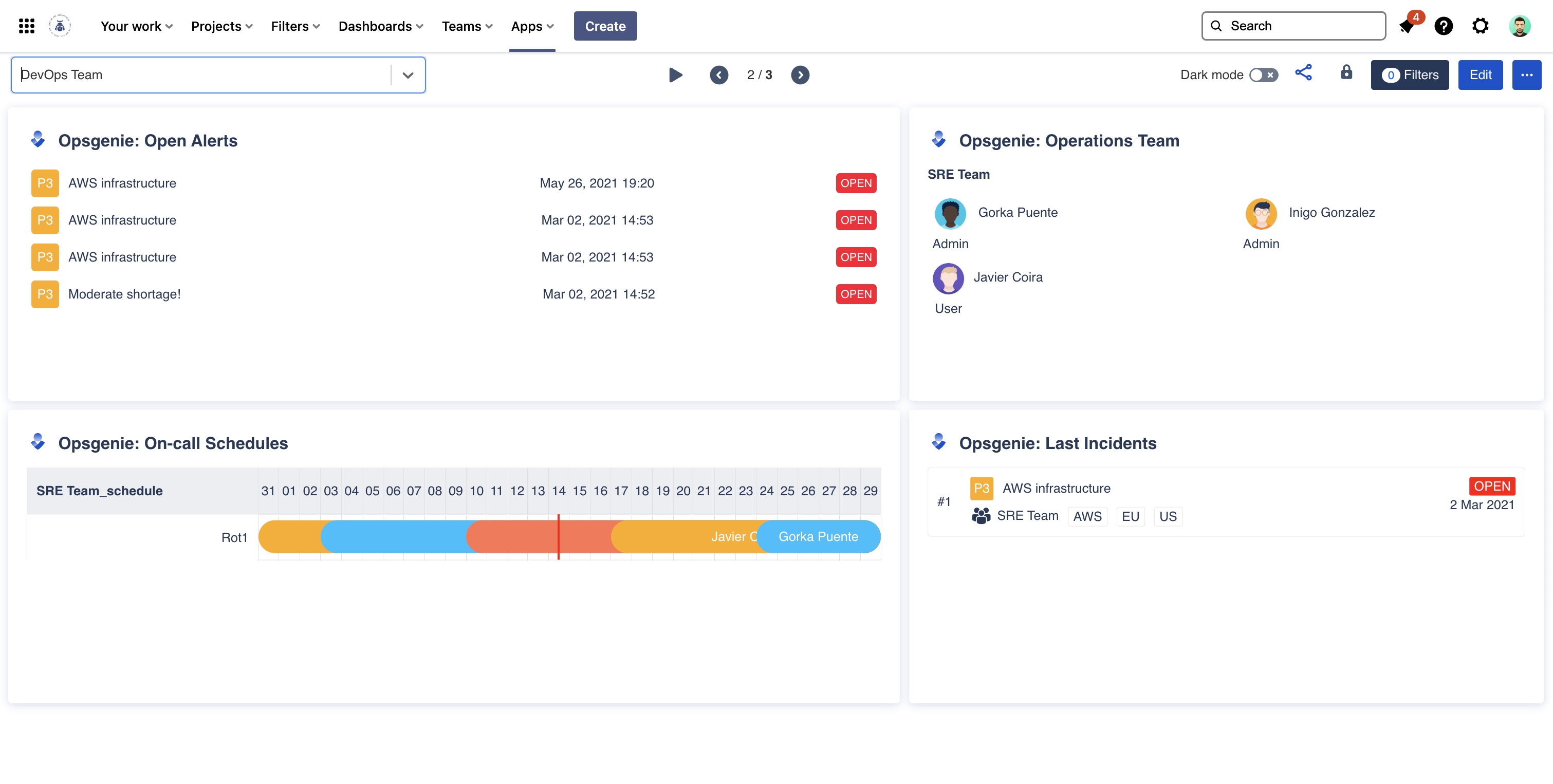1553x784 pixels.
Task: Click day 14 in schedule header
Action: 558,491
